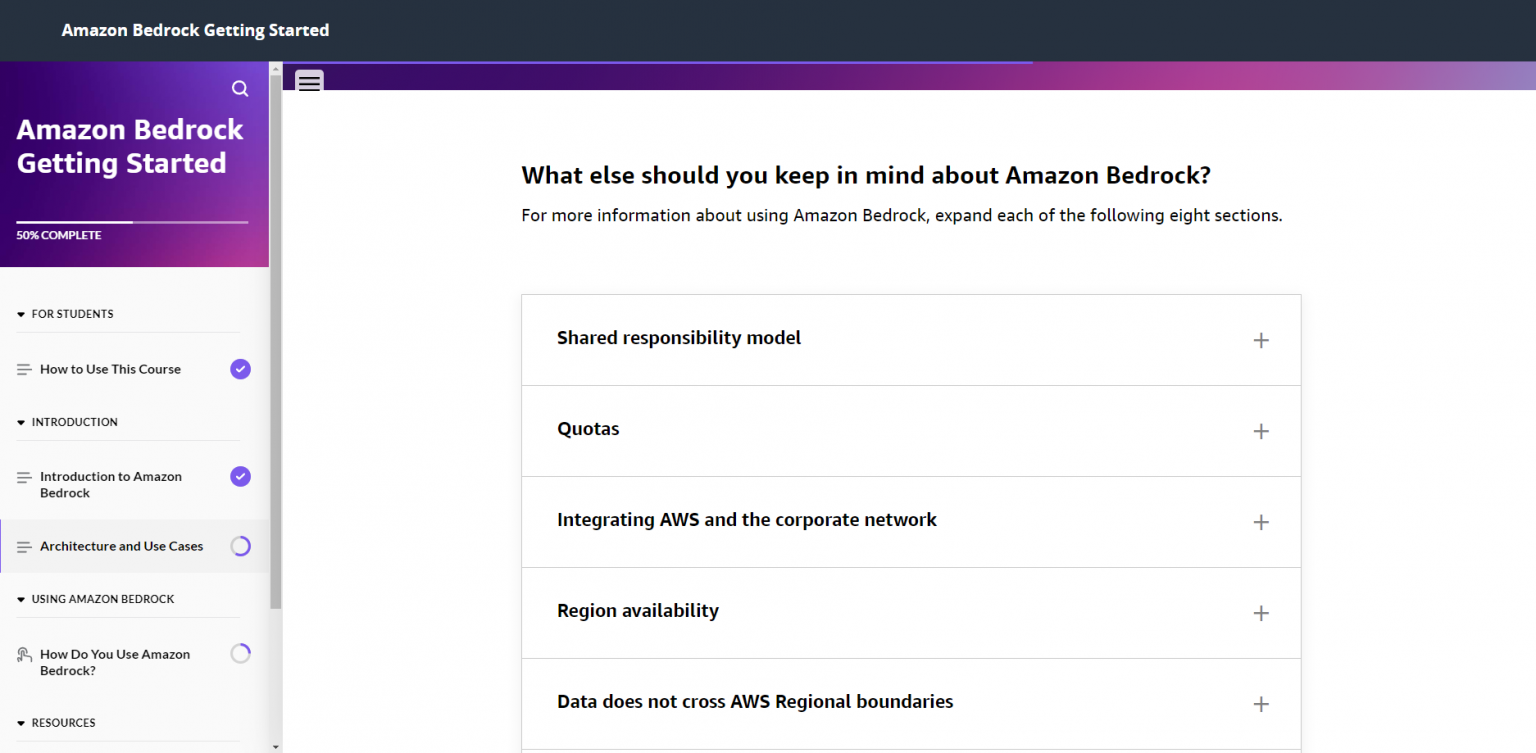
Task: Toggle the hamburger menu icon
Action: point(310,82)
